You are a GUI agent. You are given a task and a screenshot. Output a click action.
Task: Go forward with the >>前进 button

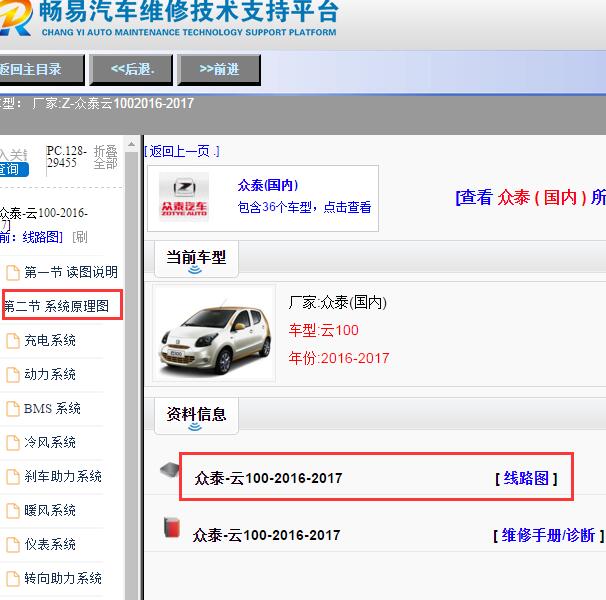point(219,70)
